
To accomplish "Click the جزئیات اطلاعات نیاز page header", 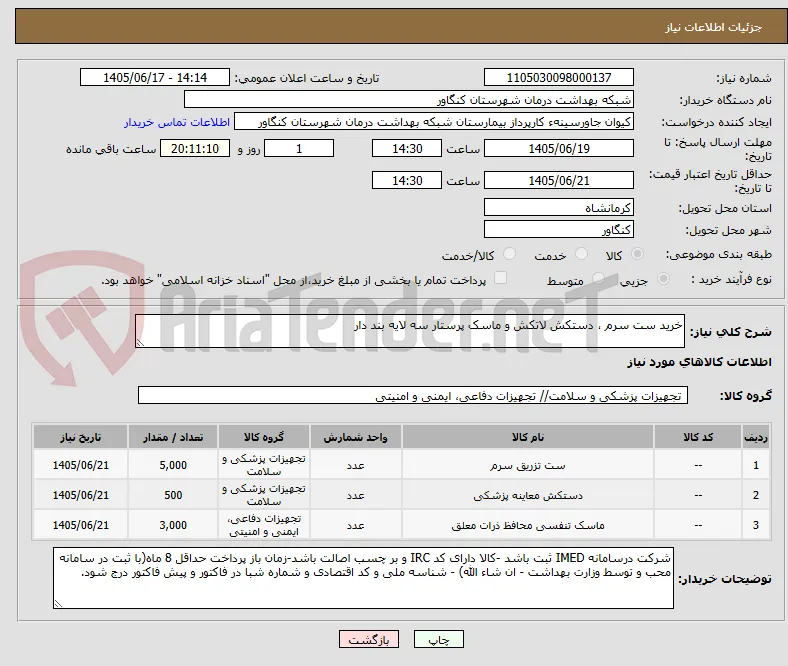I will coord(714,27).
